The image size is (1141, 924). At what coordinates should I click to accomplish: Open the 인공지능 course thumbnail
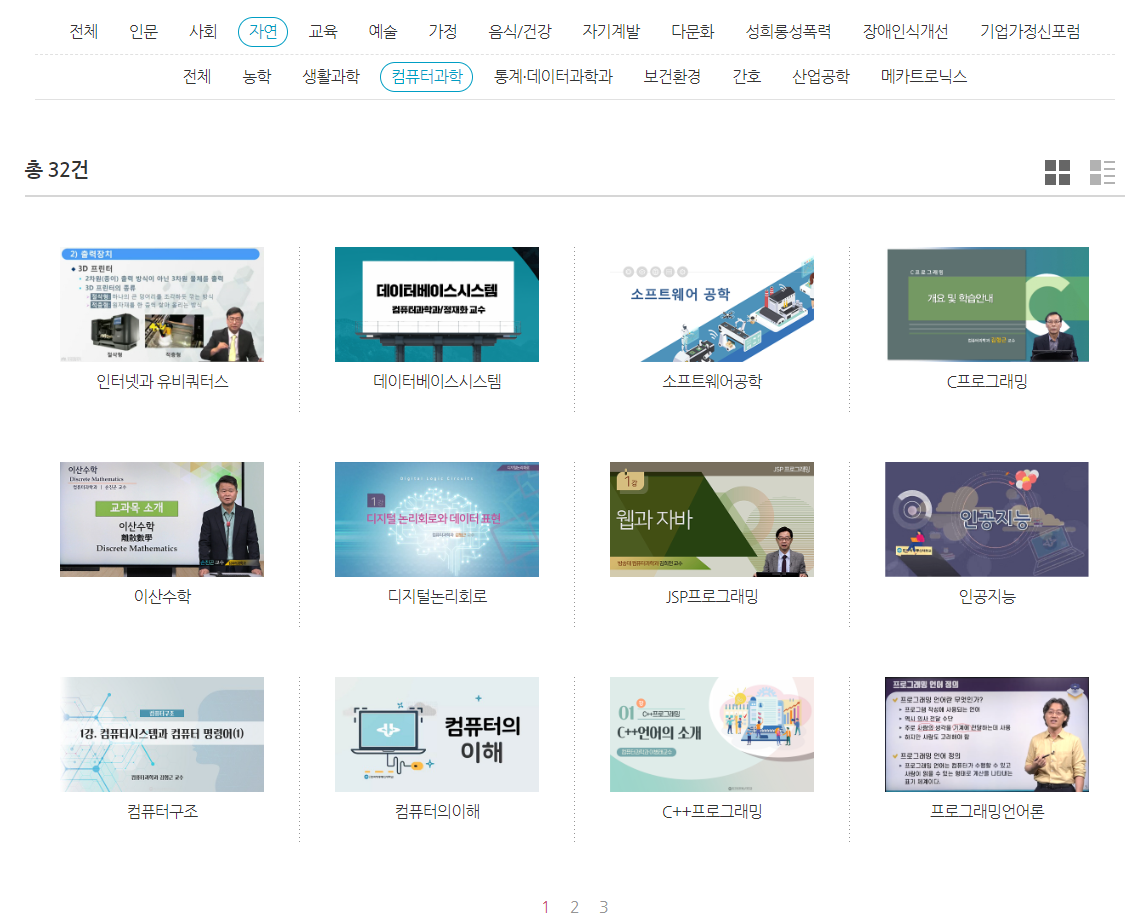(987, 519)
